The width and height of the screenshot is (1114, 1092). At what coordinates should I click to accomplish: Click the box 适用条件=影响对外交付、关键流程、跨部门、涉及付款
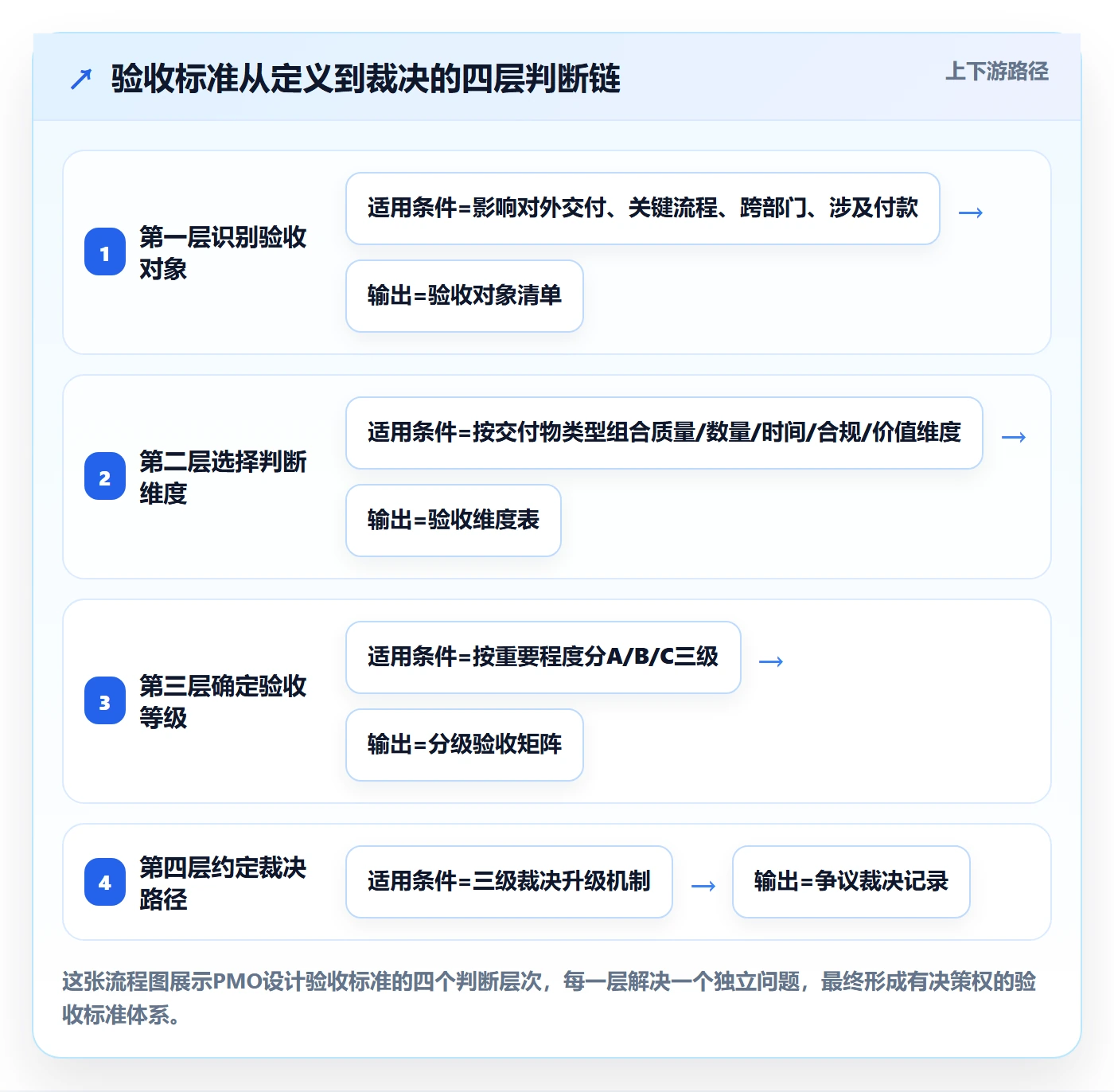[x=643, y=209]
